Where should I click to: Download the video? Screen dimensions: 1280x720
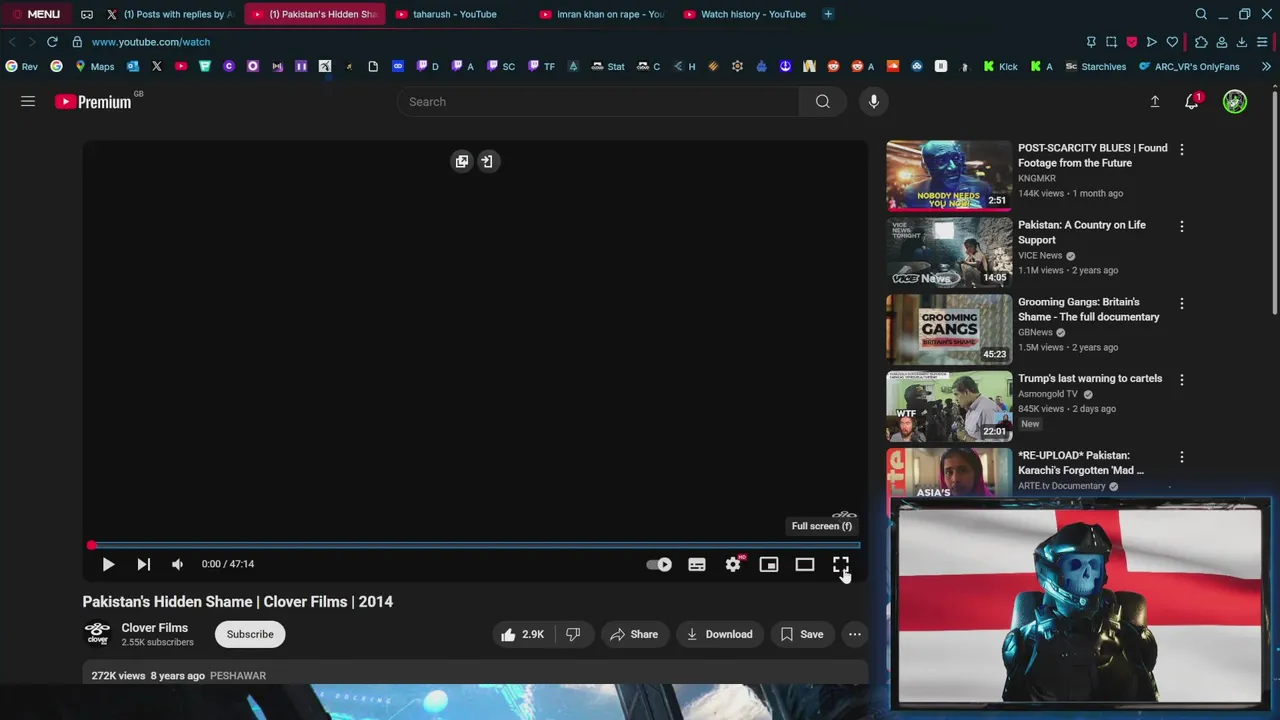720,634
